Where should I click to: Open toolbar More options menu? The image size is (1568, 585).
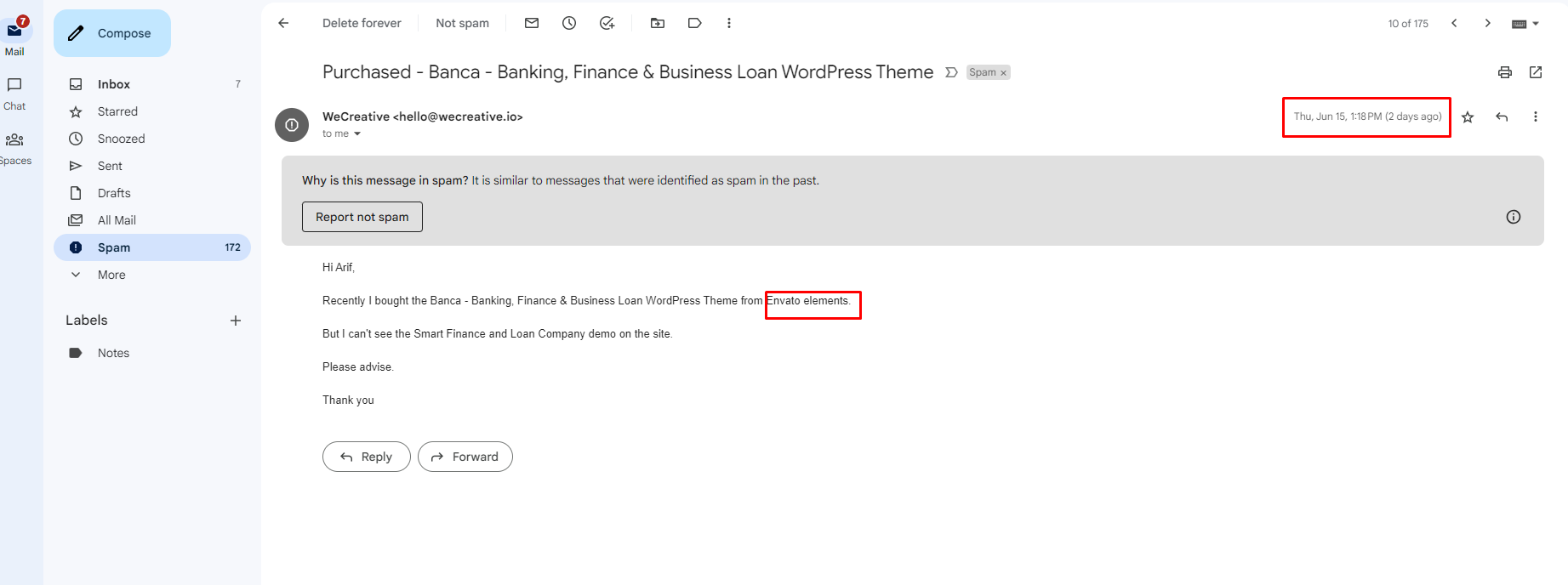click(x=729, y=23)
